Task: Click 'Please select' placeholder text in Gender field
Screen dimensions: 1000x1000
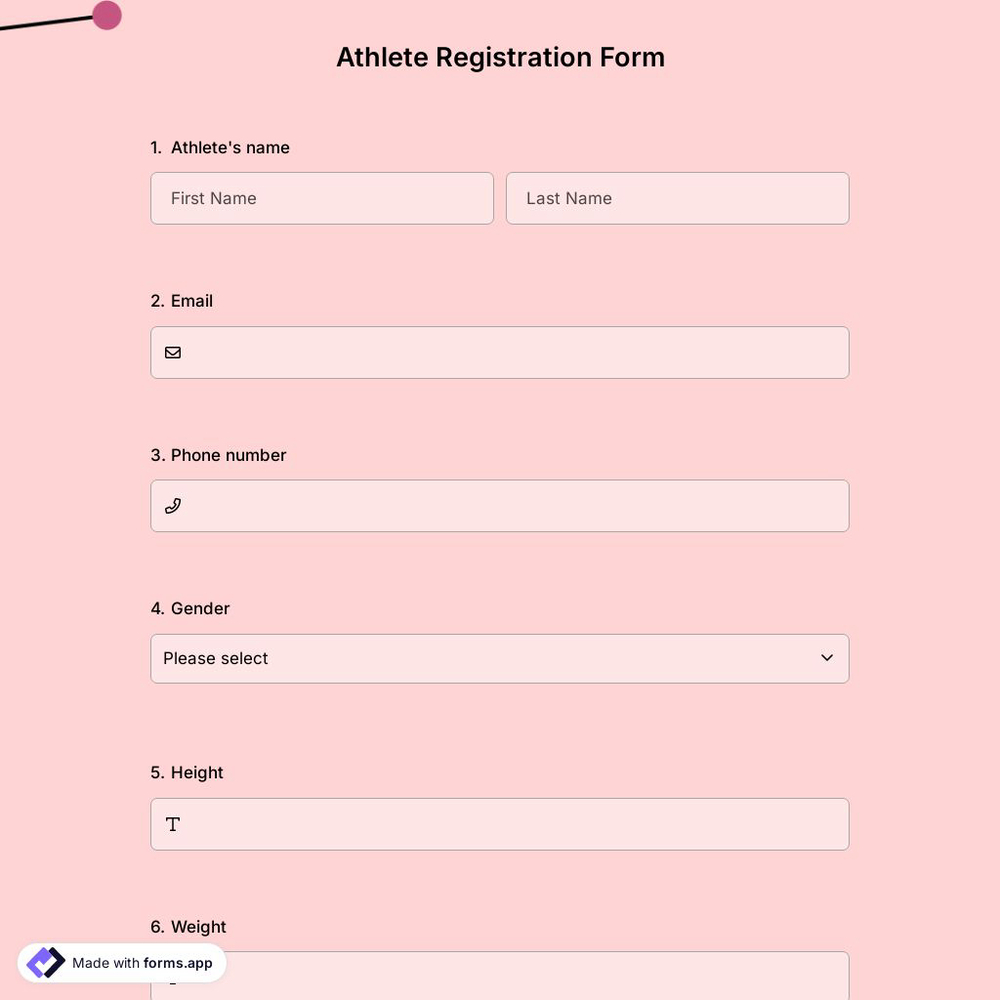Action: [x=216, y=658]
